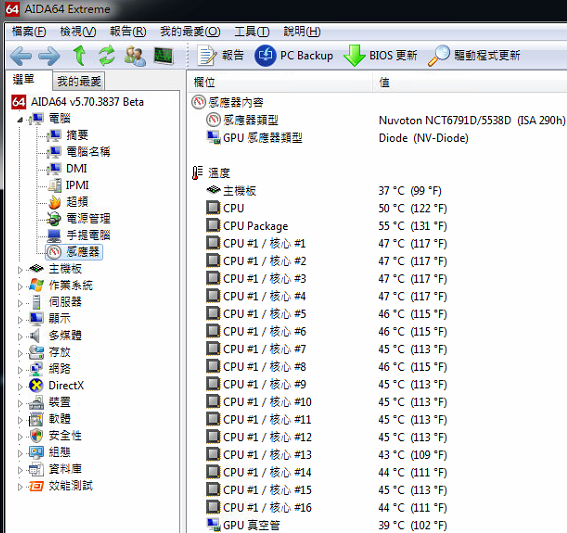Expand the 作業系統 tree node
The height and width of the screenshot is (533, 567).
point(20,286)
